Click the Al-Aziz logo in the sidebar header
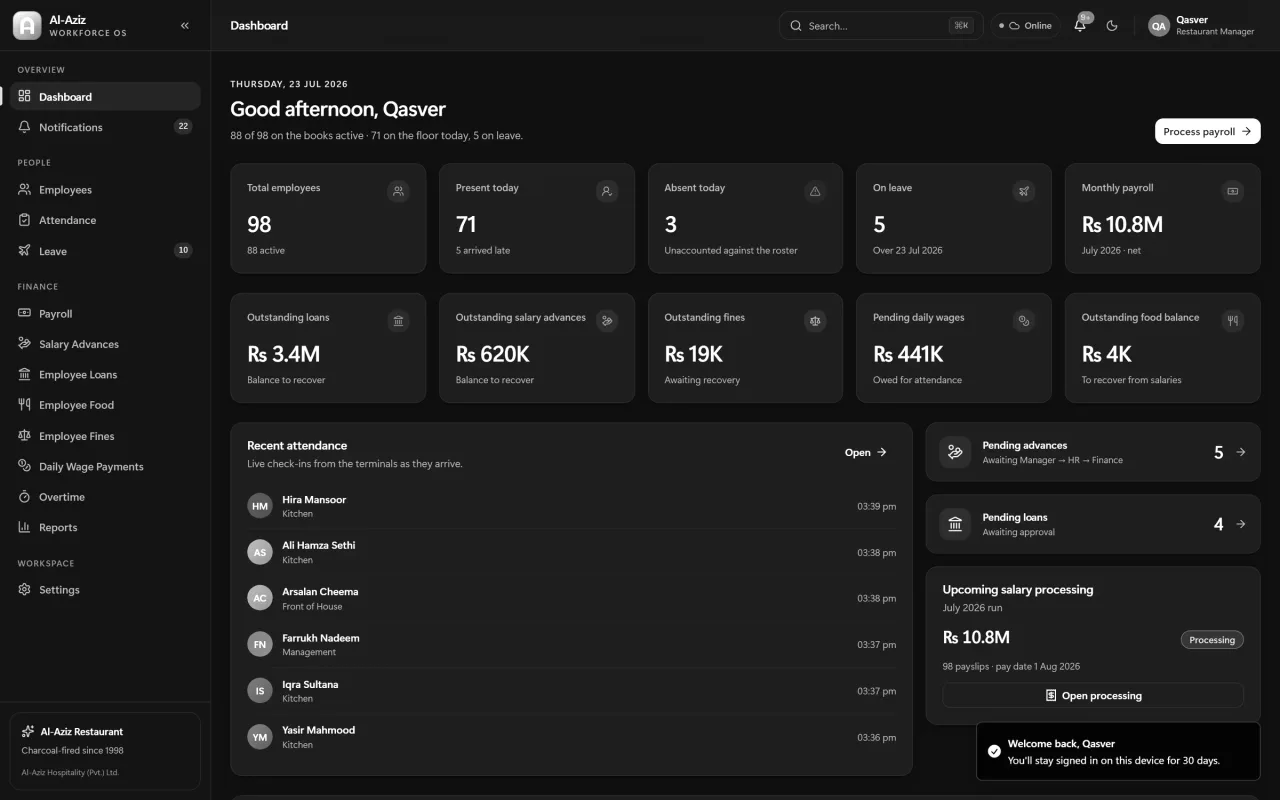This screenshot has width=1280, height=800. click(27, 26)
